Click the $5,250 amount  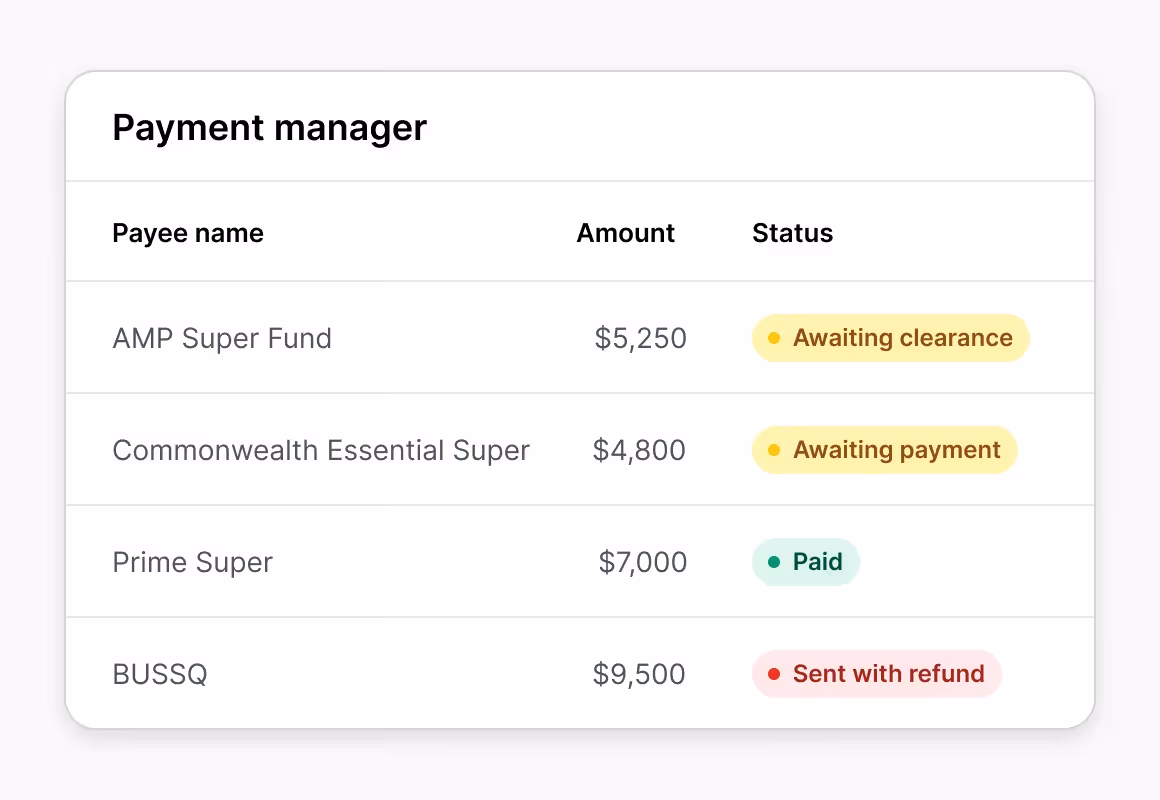coord(641,338)
